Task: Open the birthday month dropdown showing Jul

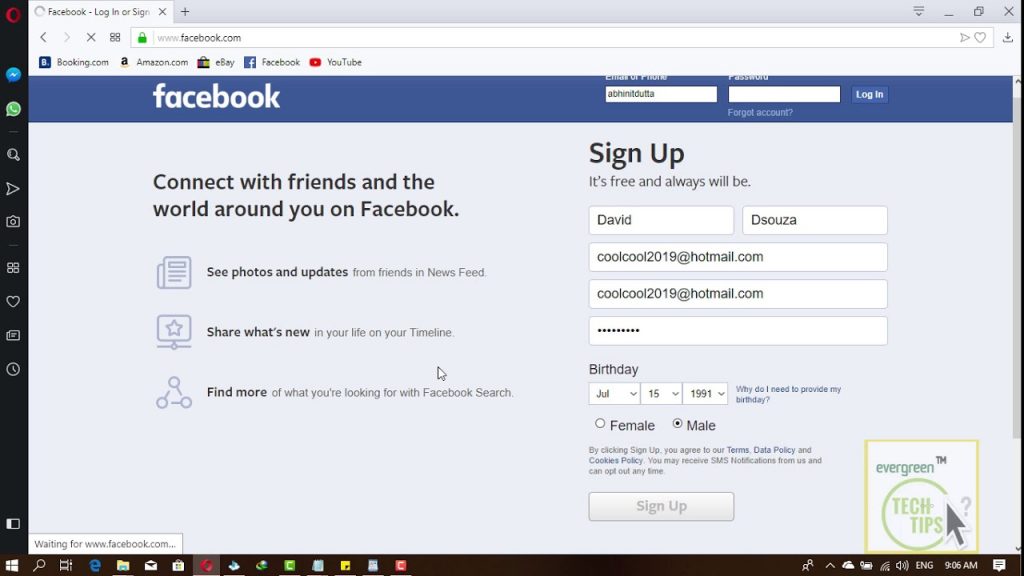Action: point(614,394)
